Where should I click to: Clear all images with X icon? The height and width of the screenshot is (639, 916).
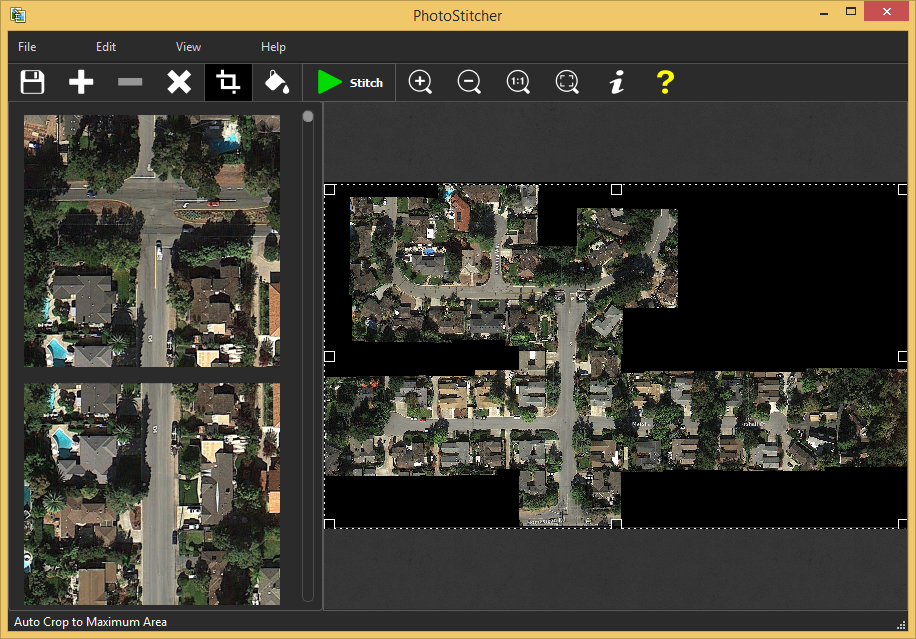(179, 82)
